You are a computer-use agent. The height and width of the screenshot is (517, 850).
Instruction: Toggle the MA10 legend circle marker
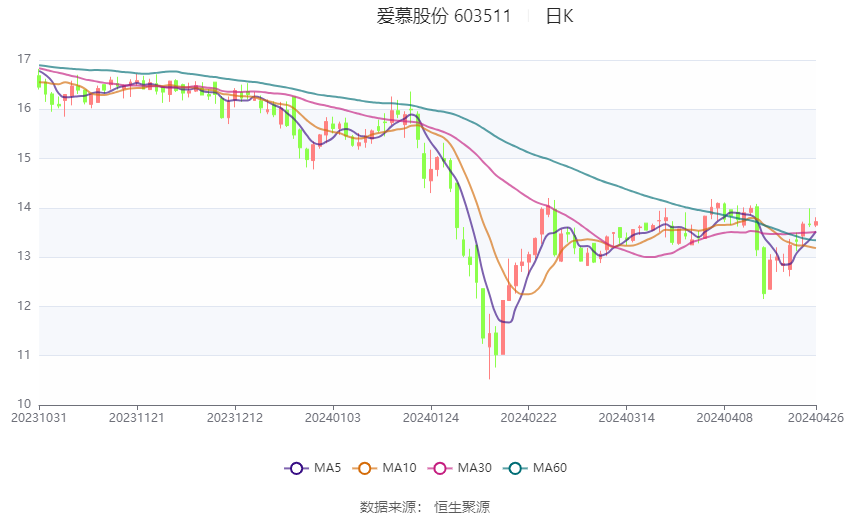tap(365, 468)
